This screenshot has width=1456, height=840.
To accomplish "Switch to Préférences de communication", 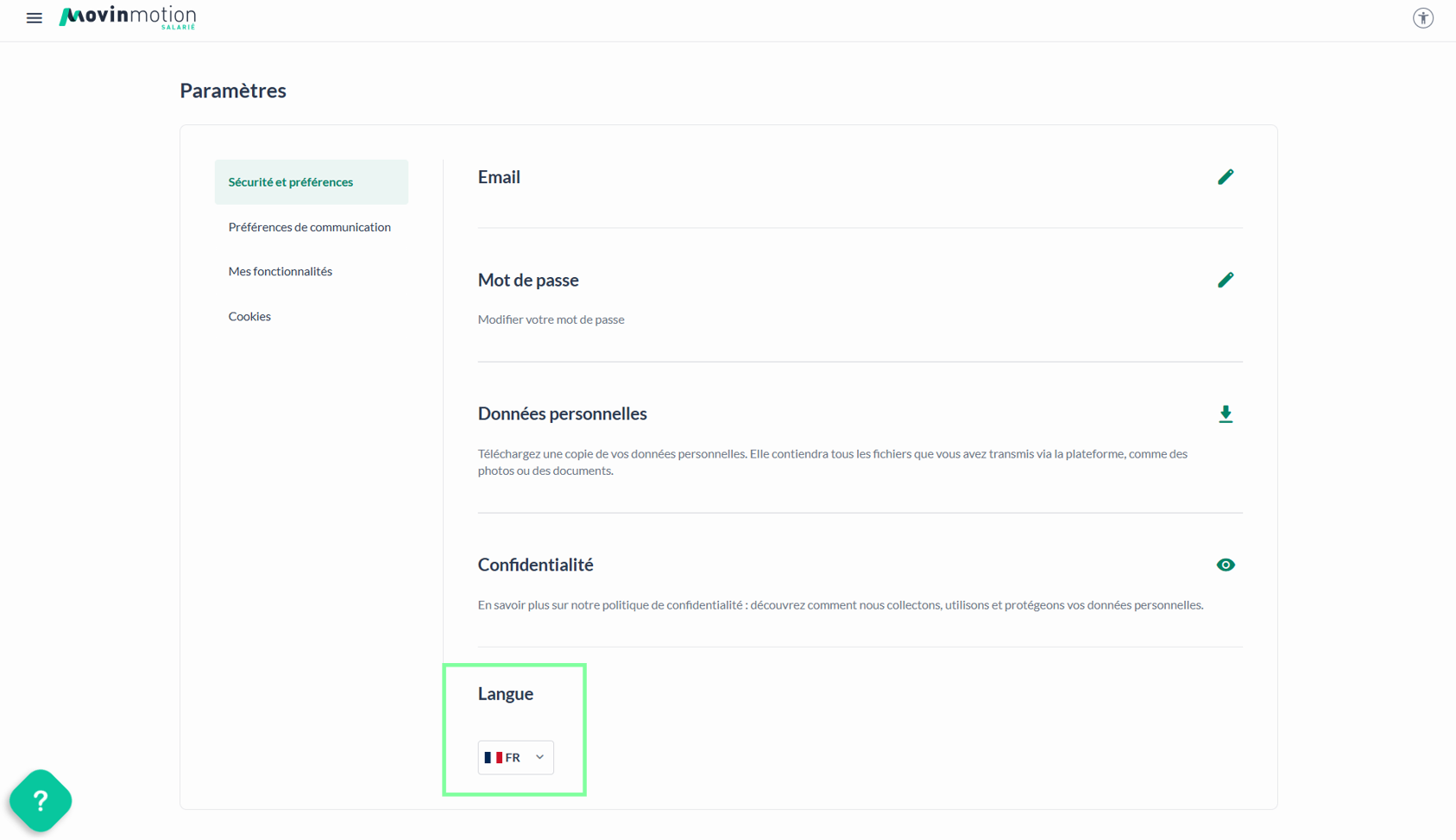I will 309,227.
